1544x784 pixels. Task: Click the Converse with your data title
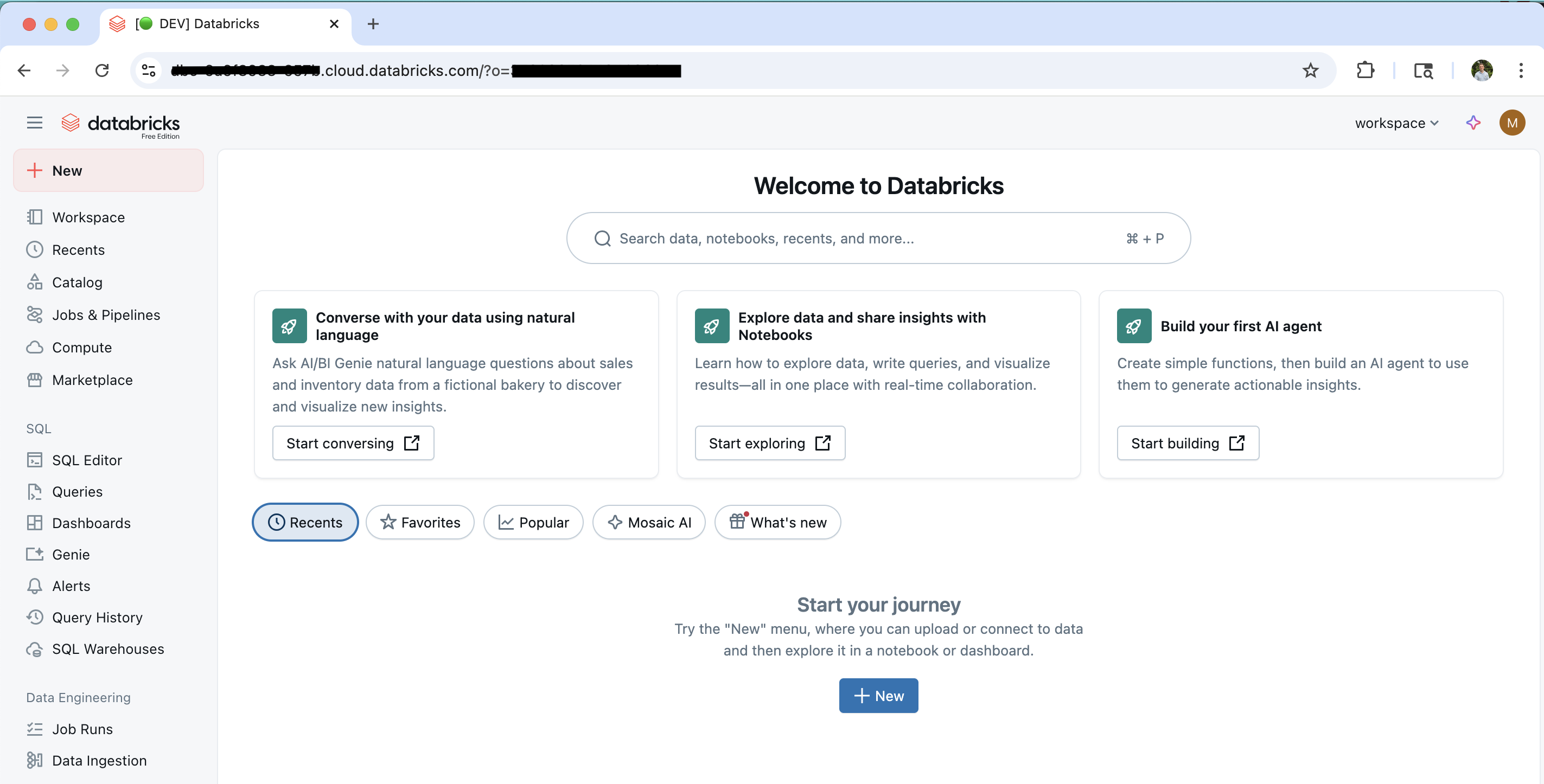click(x=445, y=326)
